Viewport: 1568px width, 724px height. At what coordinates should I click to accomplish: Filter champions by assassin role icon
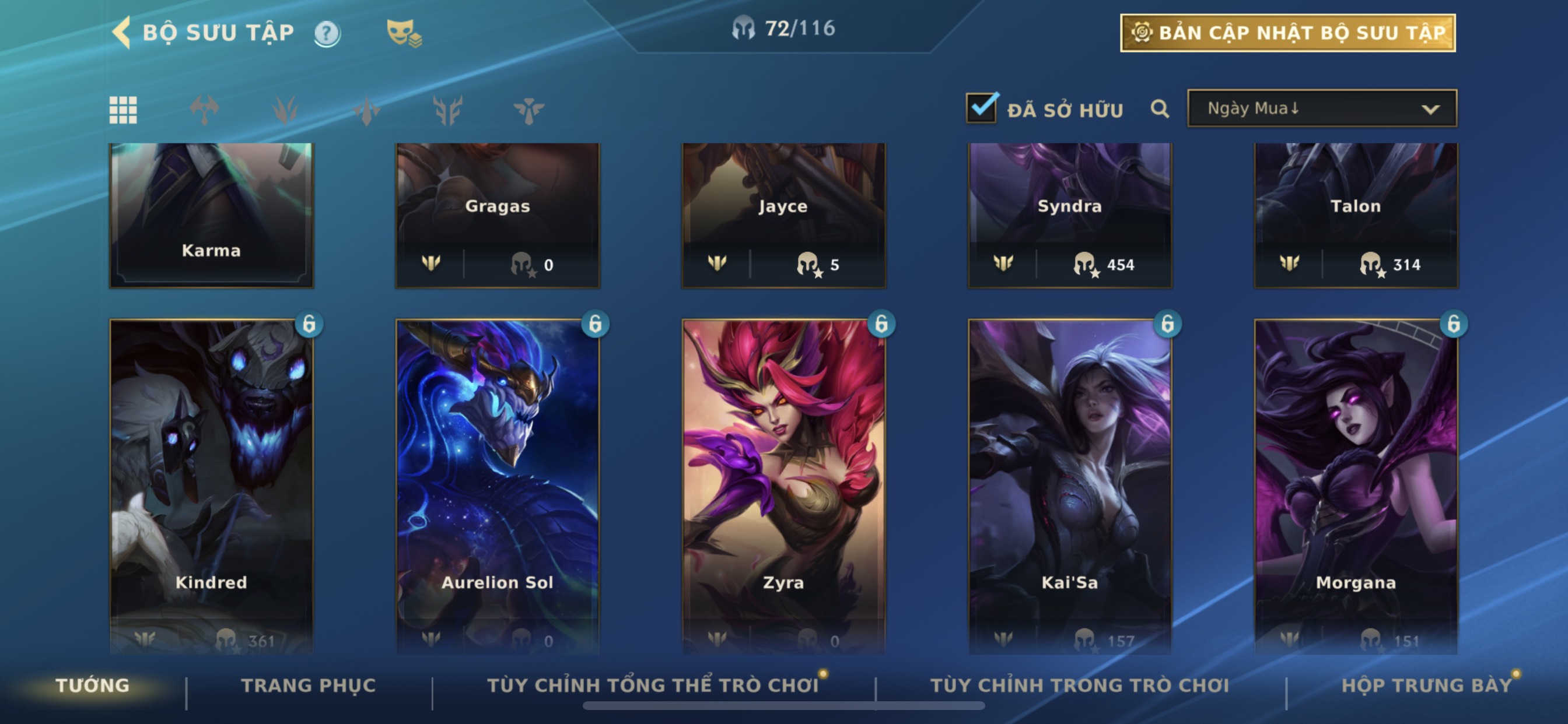pos(366,110)
